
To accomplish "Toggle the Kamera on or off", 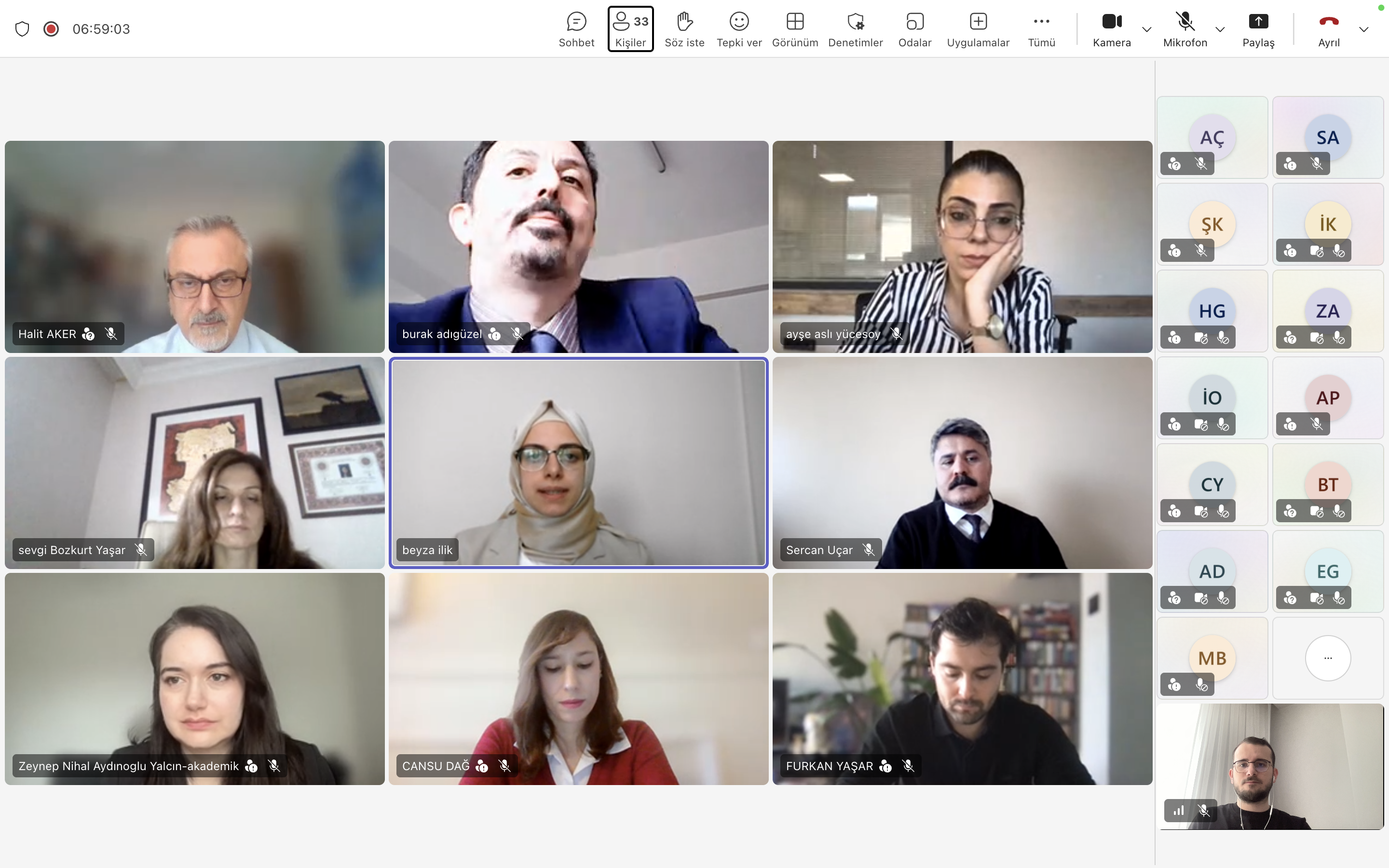I will [1111, 29].
